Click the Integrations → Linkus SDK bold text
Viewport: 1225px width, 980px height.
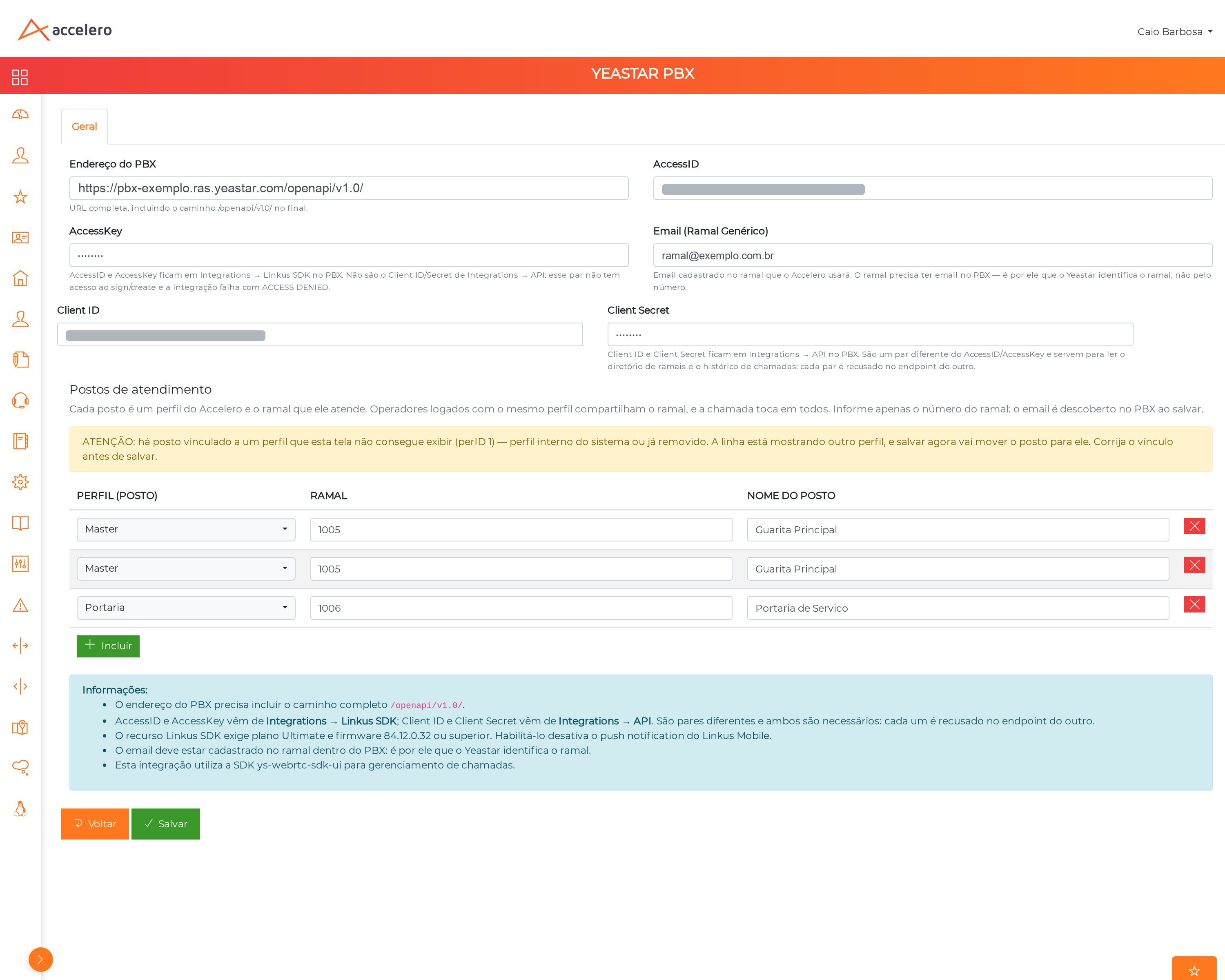tap(331, 721)
